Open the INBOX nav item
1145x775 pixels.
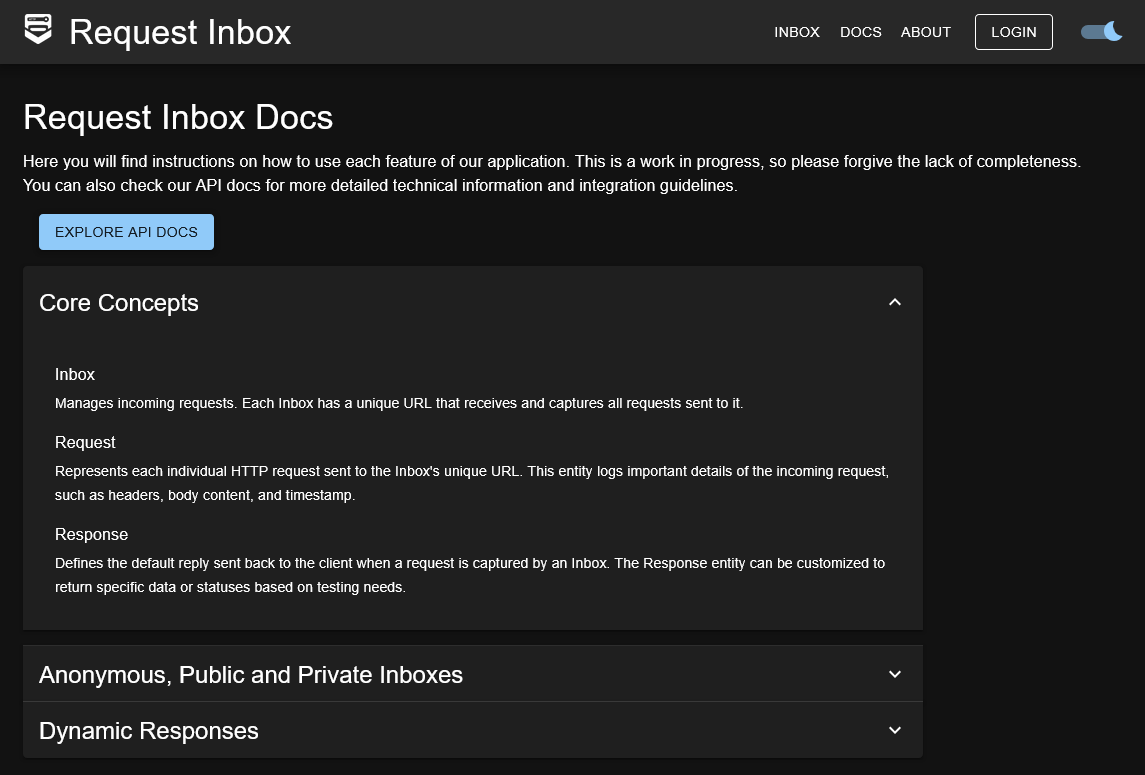coord(797,32)
